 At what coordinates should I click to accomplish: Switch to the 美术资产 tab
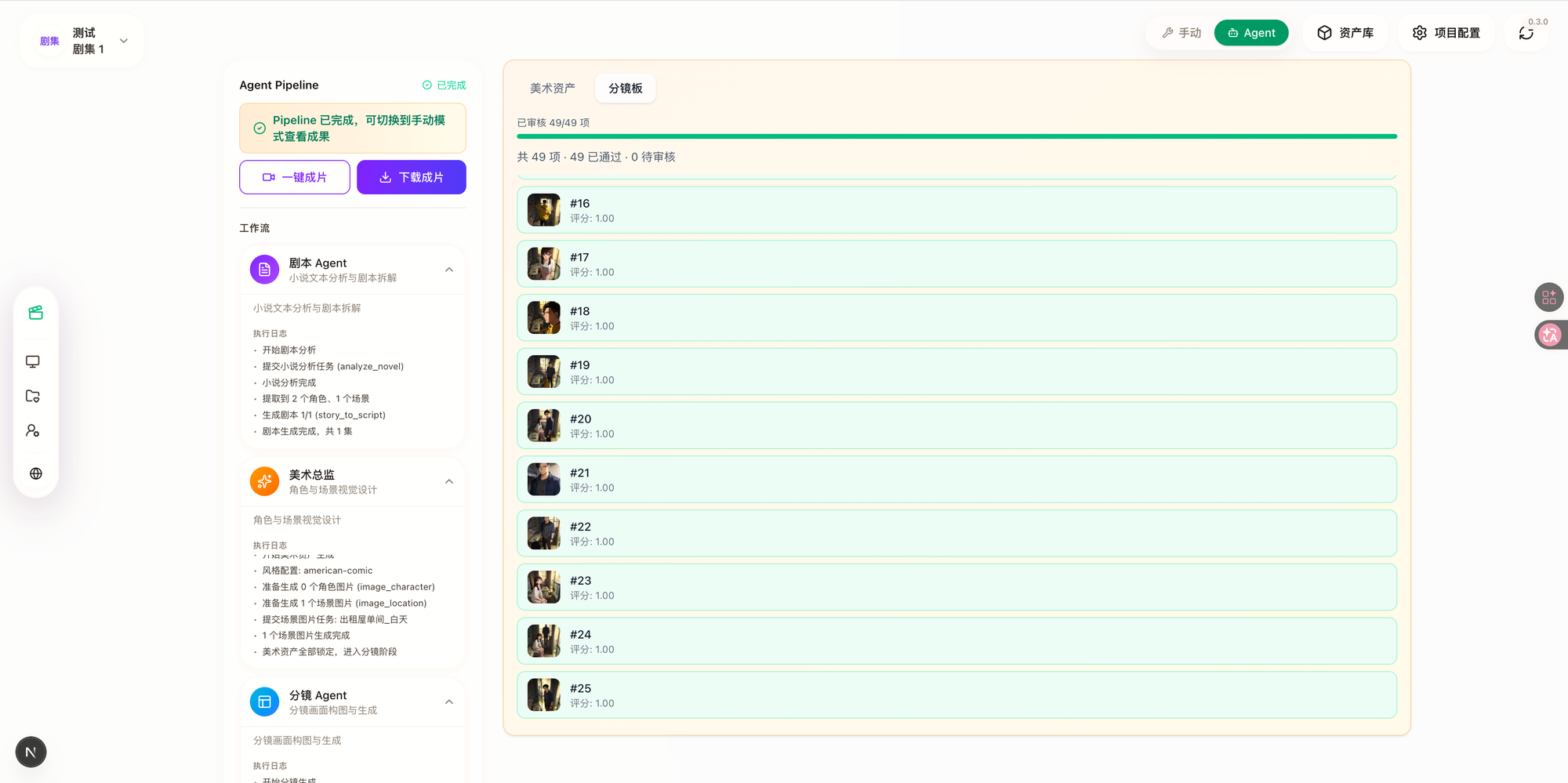click(553, 89)
